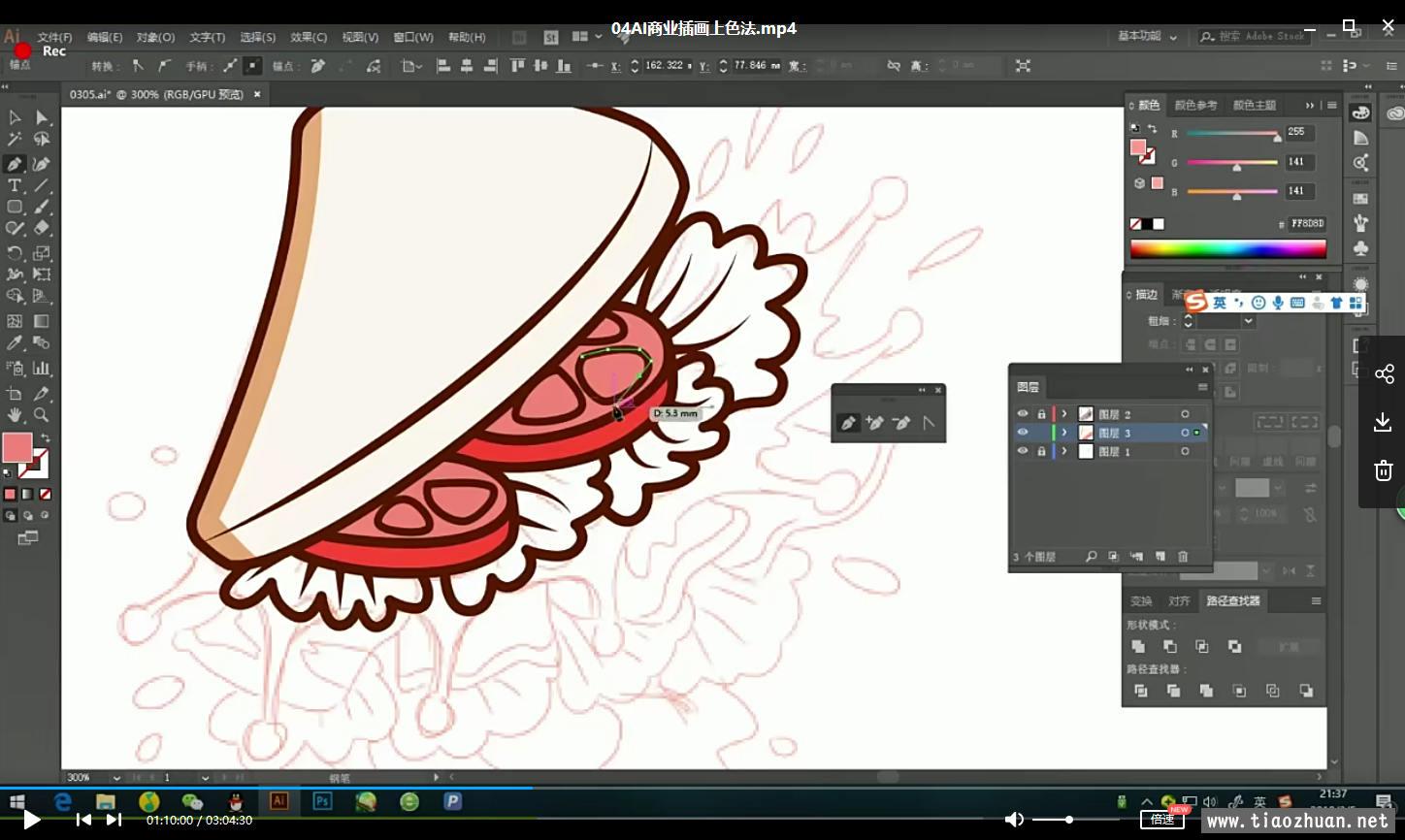The image size is (1405, 840).
Task: Select the Hand tool
Action: tap(16, 415)
